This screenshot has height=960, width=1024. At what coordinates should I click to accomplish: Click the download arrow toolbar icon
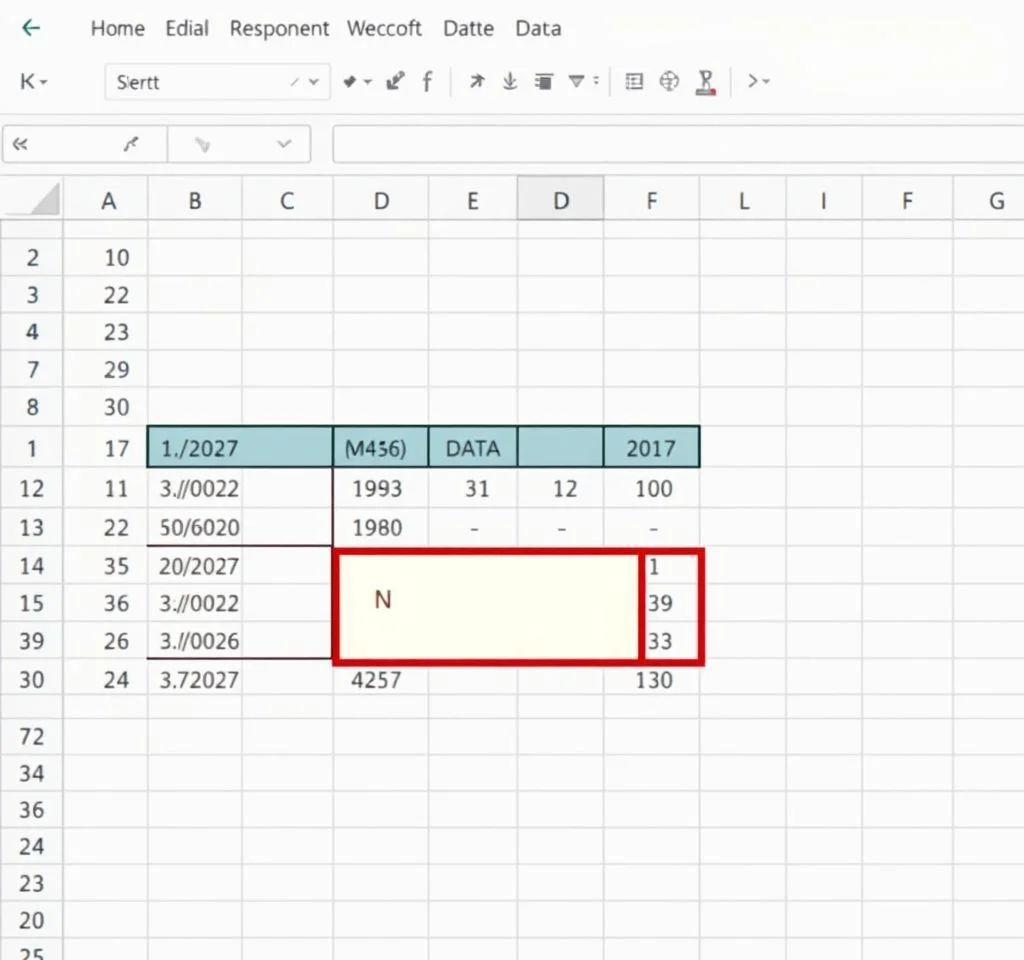click(509, 82)
